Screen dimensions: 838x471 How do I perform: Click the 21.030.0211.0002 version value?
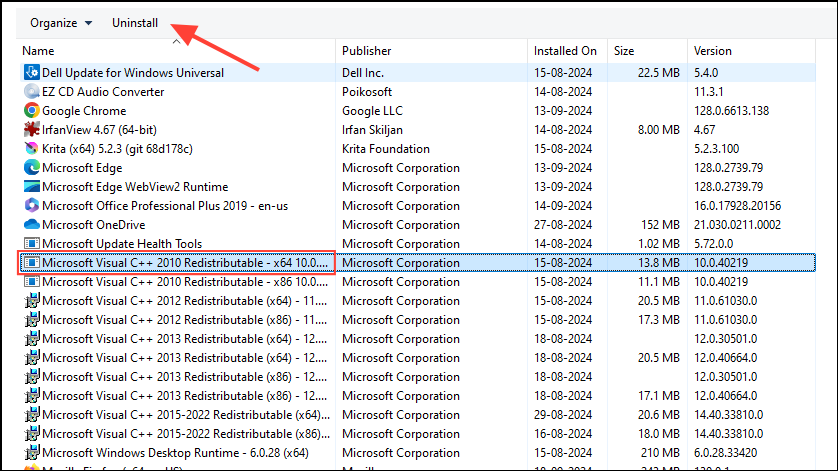[x=737, y=225]
